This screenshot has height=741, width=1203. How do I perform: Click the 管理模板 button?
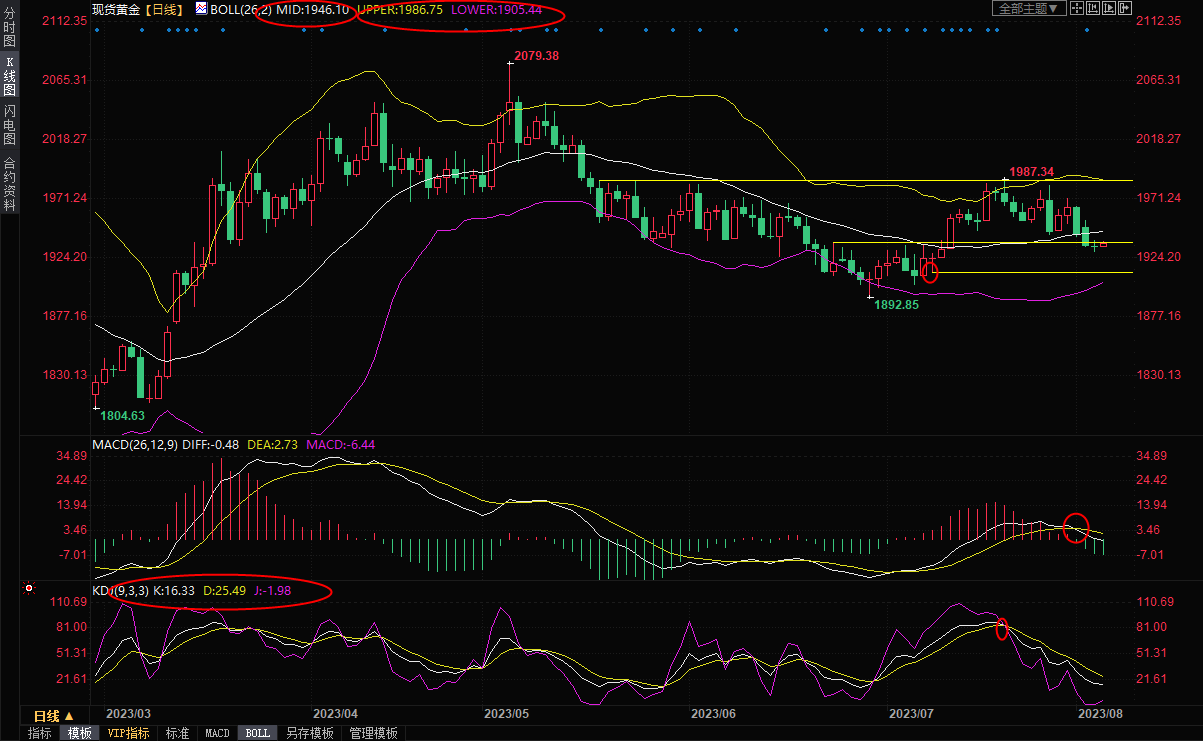372,733
